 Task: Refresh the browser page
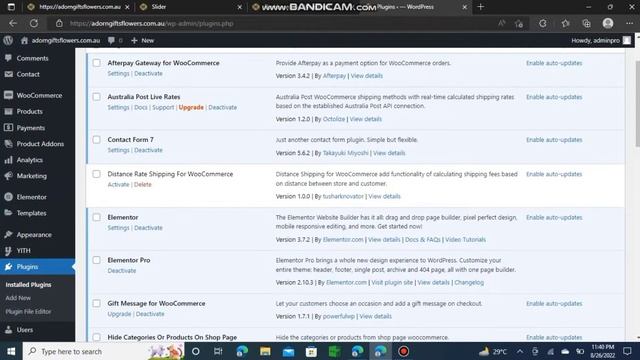pyautogui.click(x=34, y=23)
